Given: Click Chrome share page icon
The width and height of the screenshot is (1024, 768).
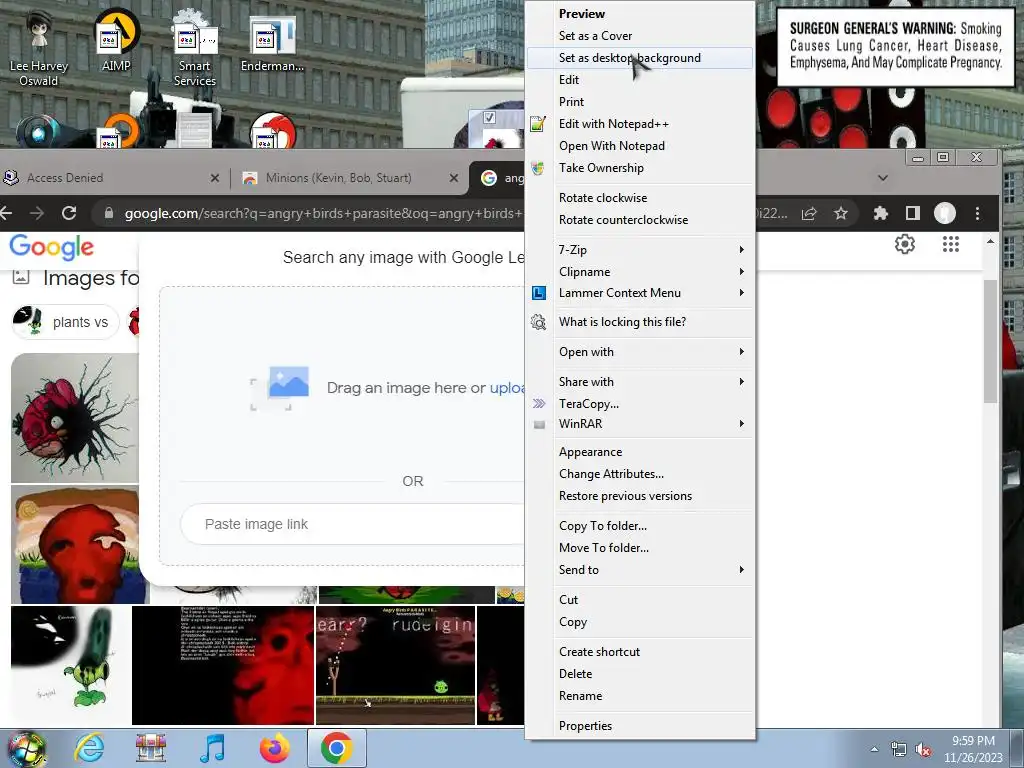Looking at the screenshot, I should [x=809, y=213].
